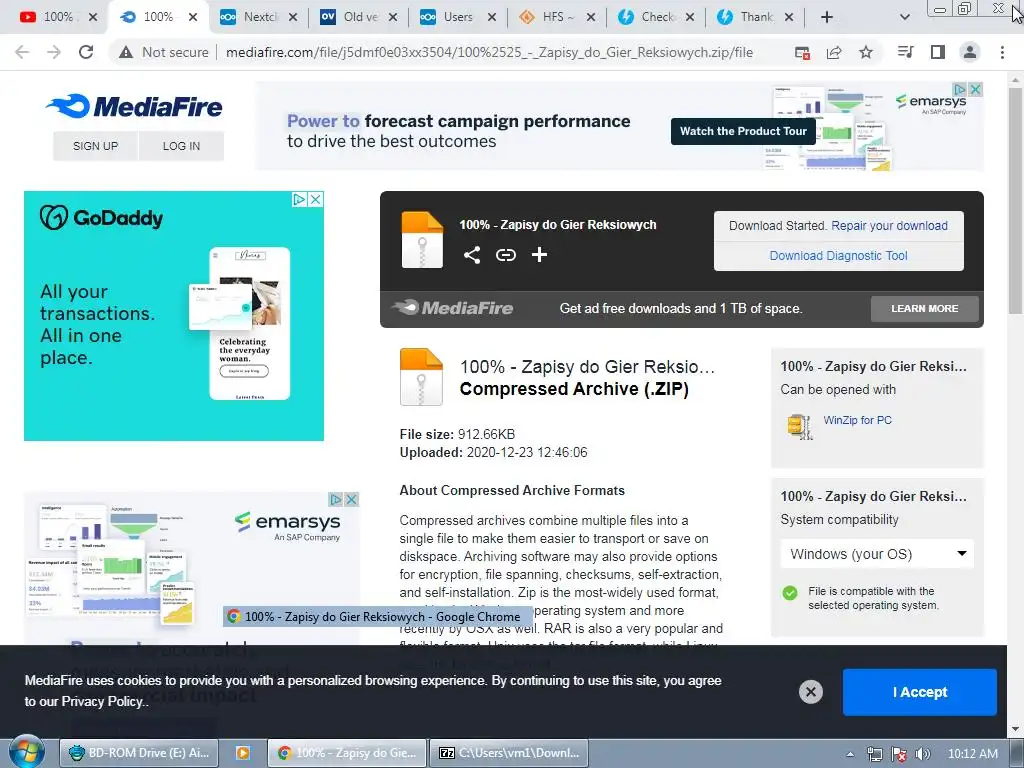
Task: Click the Repair your download link
Action: 889,225
